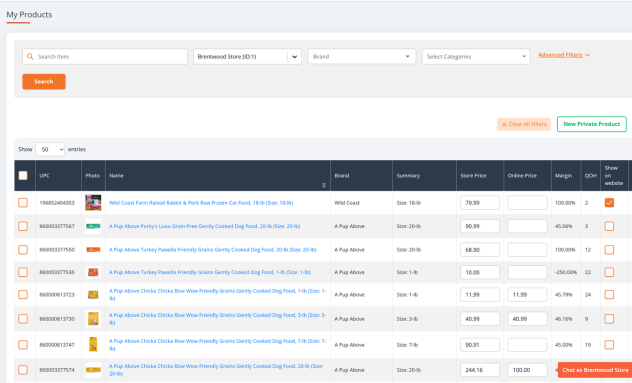
Task: Open Chicka Chicka Bow Wow 7-lb product link
Action: pos(217,345)
